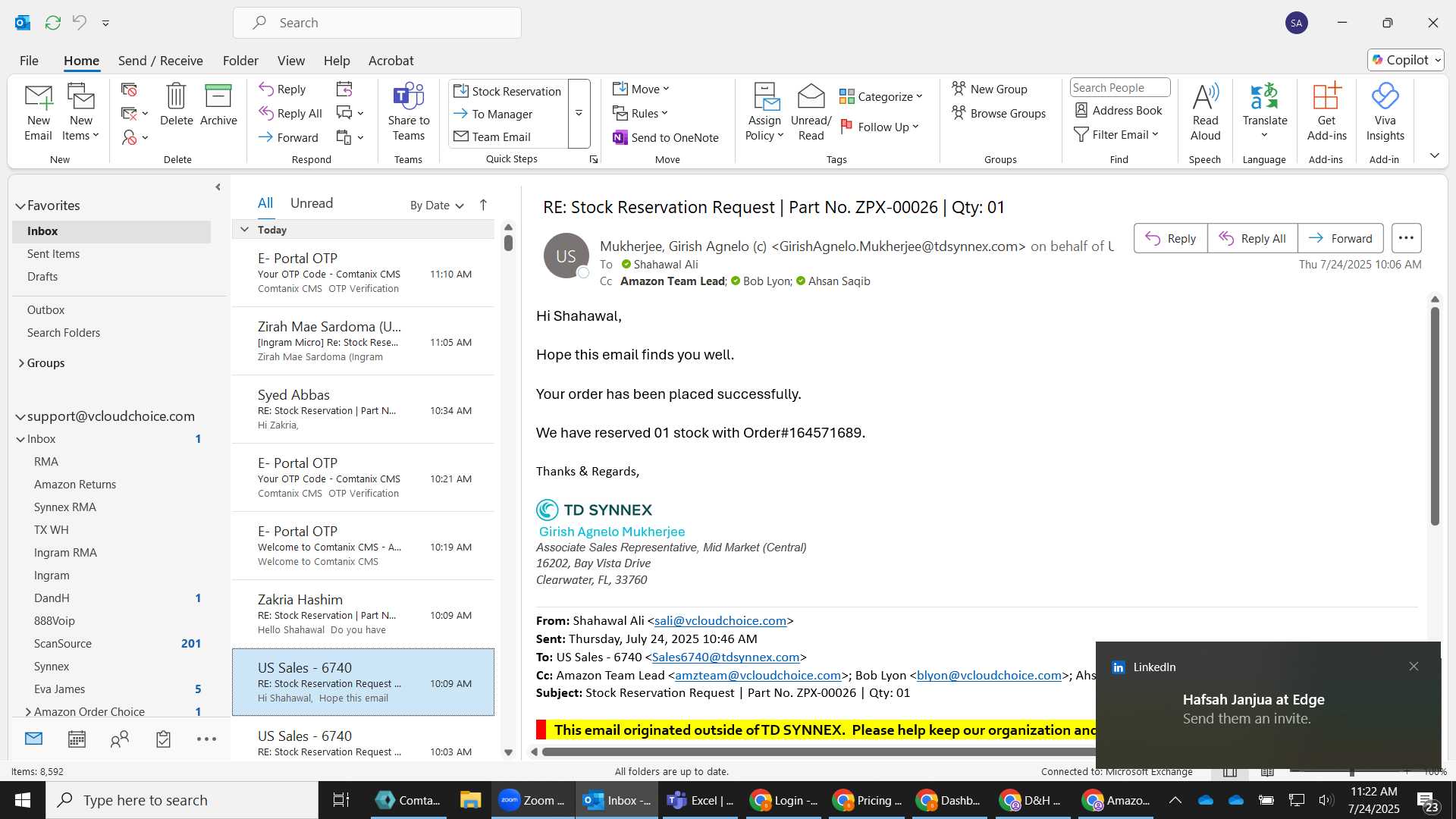Share to Teams icon

click(408, 111)
